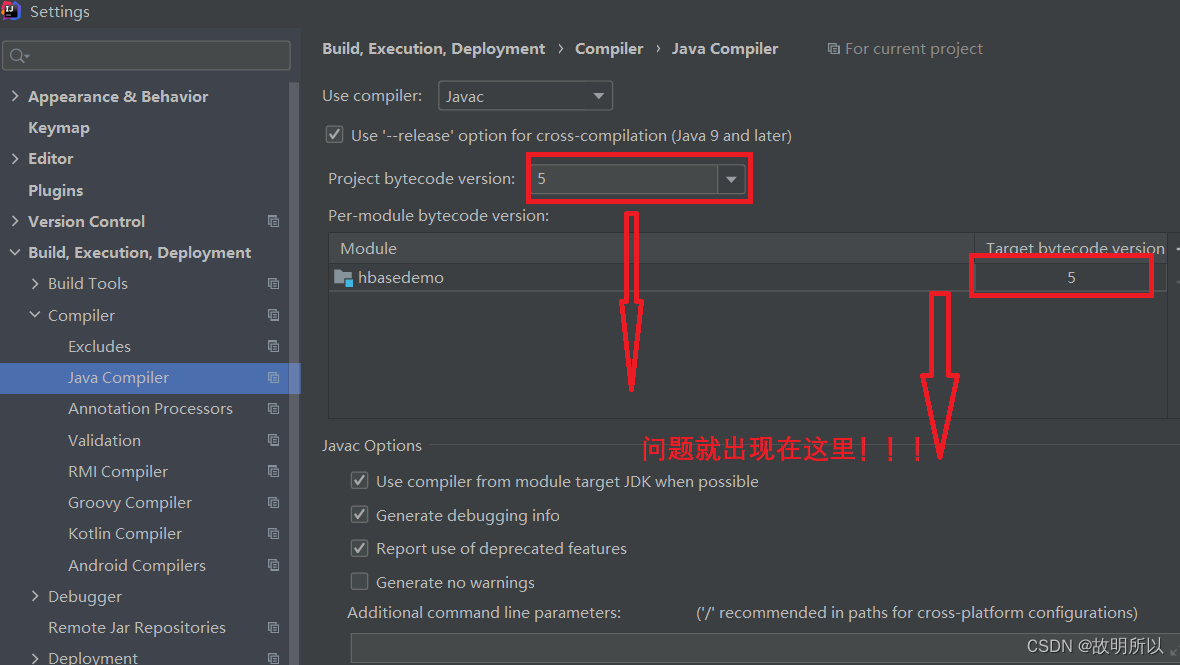Image resolution: width=1180 pixels, height=665 pixels.
Task: Open Keymap settings page
Action: (x=59, y=128)
